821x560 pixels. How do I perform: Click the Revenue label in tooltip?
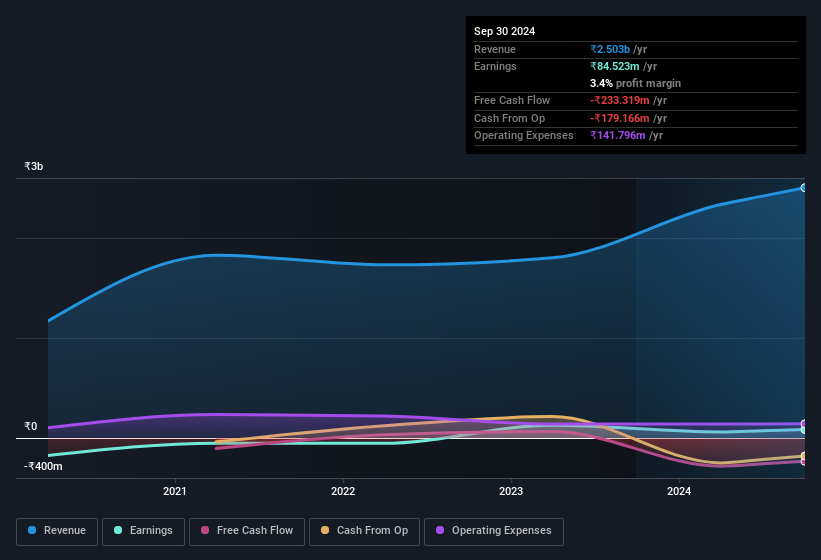[495, 49]
